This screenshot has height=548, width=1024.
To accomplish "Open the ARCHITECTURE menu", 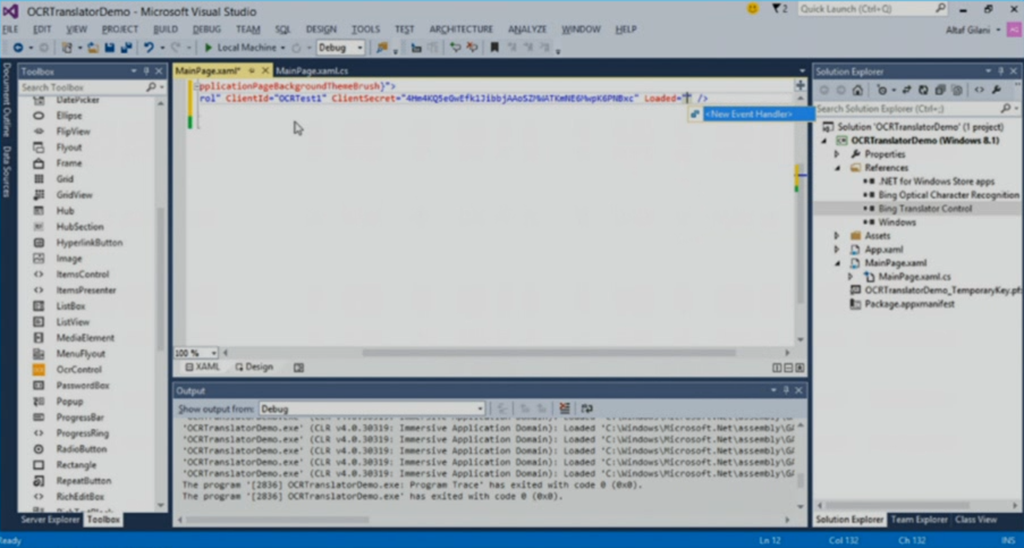I will pyautogui.click(x=461, y=29).
